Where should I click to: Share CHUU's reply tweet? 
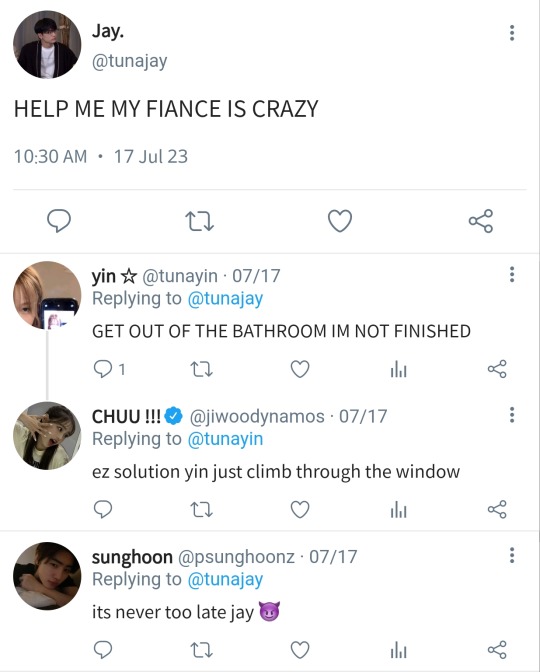tap(497, 510)
